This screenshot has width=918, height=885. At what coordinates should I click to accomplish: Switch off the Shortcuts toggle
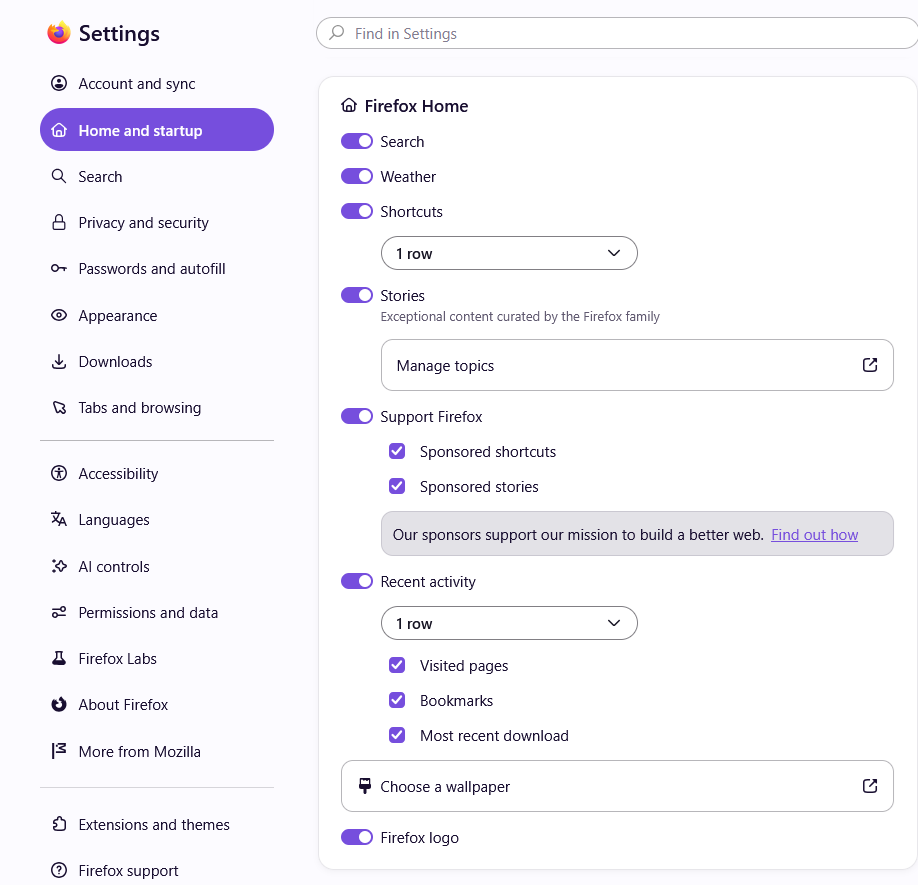357,211
